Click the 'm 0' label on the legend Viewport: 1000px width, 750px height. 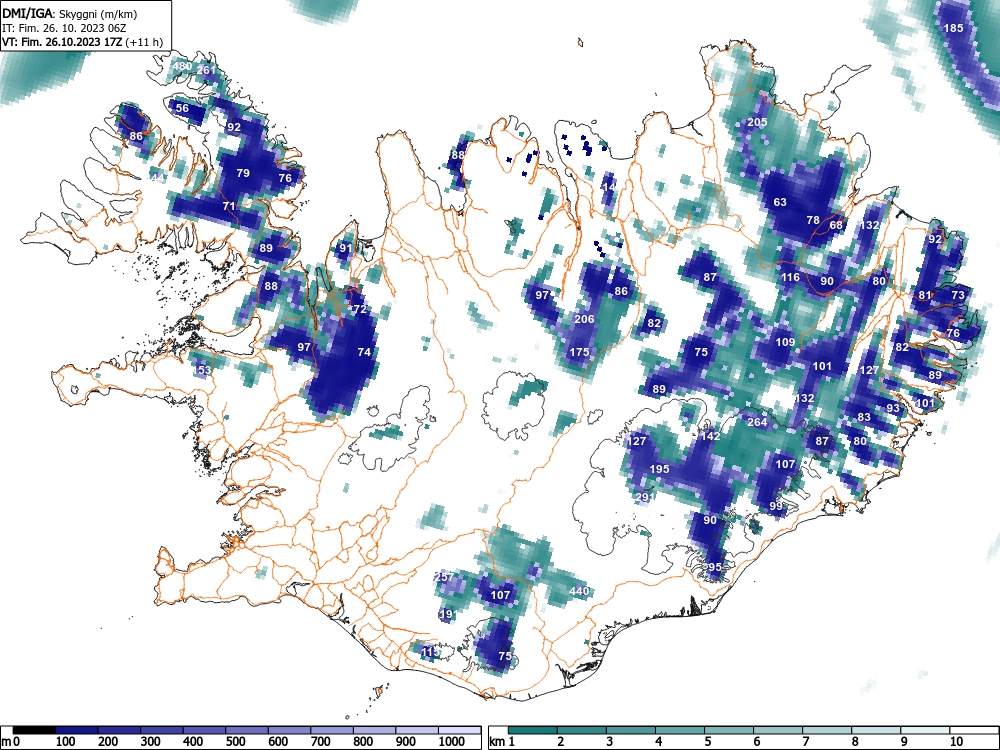(x=11, y=742)
